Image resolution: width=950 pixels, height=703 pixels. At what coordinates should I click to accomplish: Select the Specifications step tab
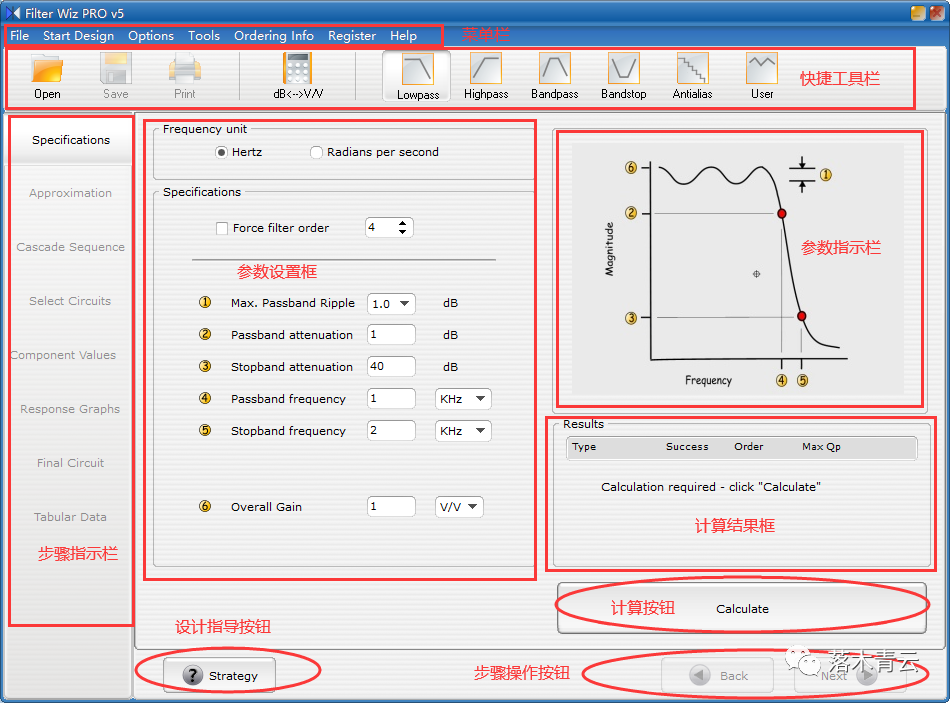click(71, 140)
